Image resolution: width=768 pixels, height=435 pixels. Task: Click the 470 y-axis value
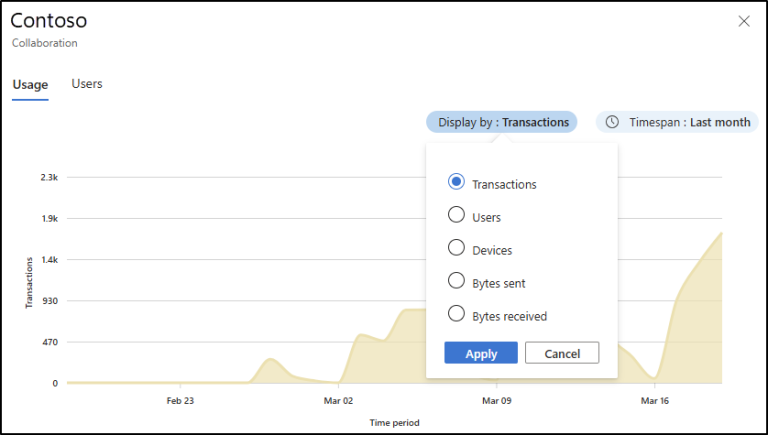click(x=50, y=342)
